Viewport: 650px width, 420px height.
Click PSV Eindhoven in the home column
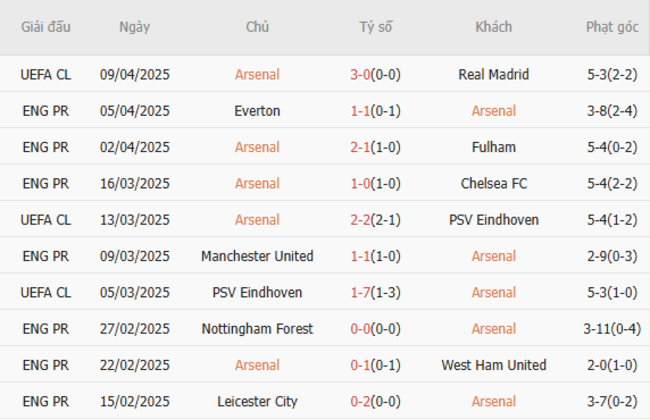click(257, 293)
